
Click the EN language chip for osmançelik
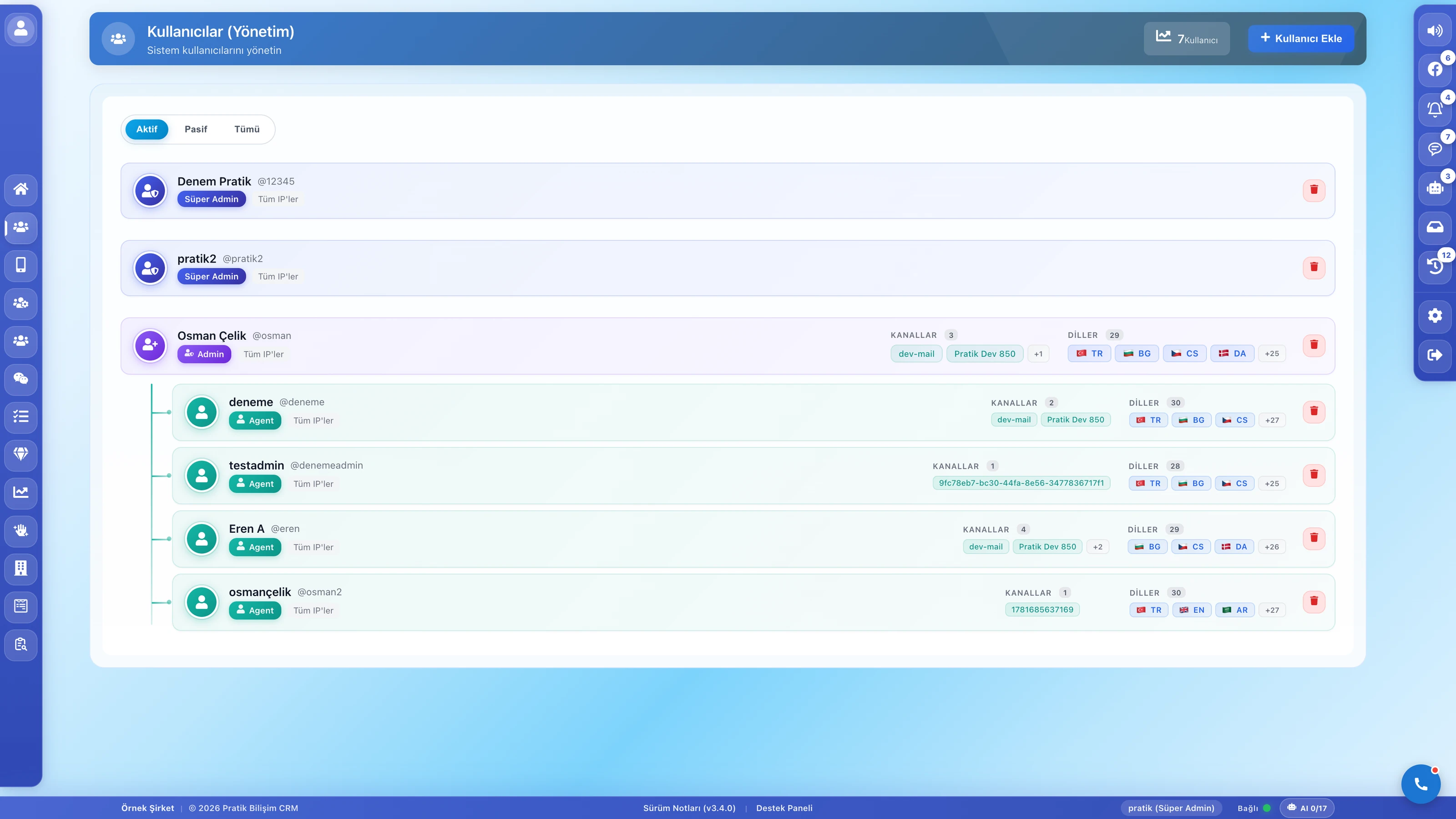coord(1192,610)
